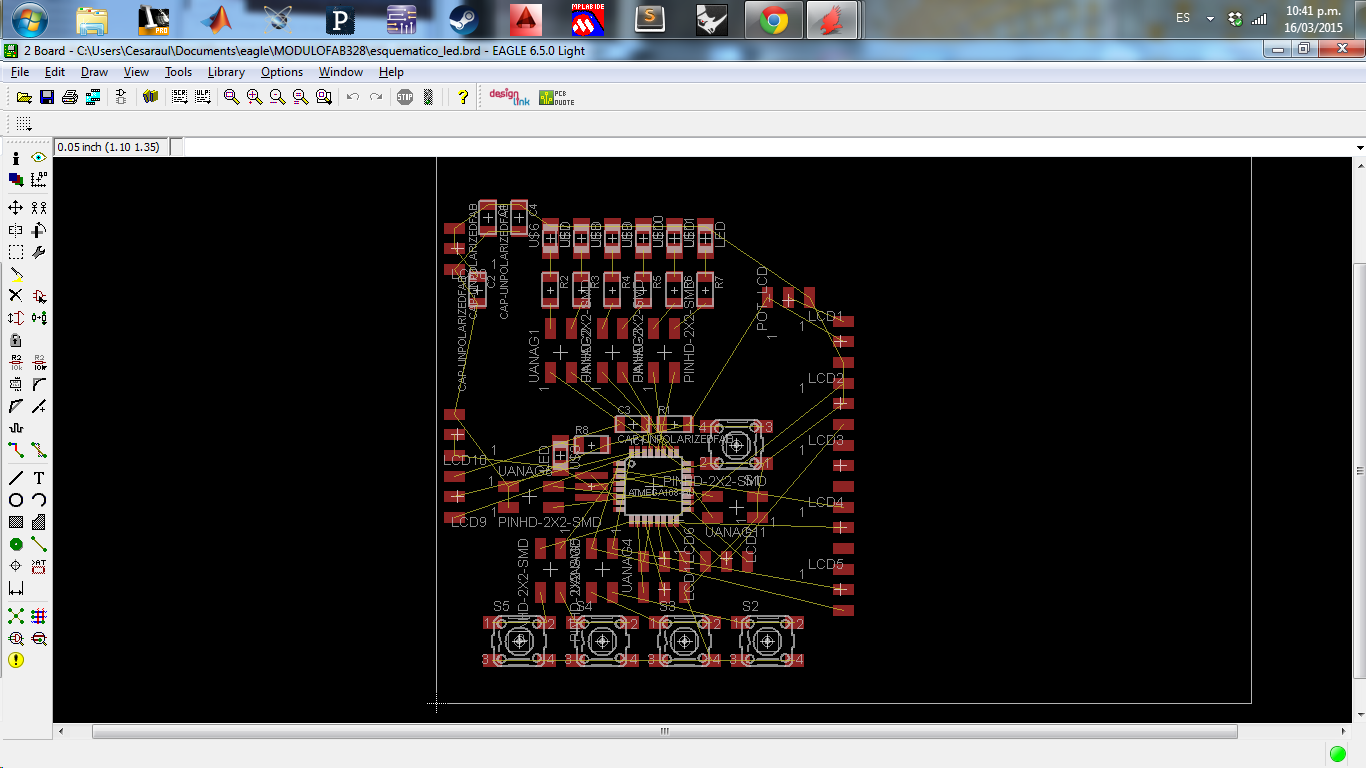Open the PCB Quote button
This screenshot has height=768, width=1366.
[556, 97]
